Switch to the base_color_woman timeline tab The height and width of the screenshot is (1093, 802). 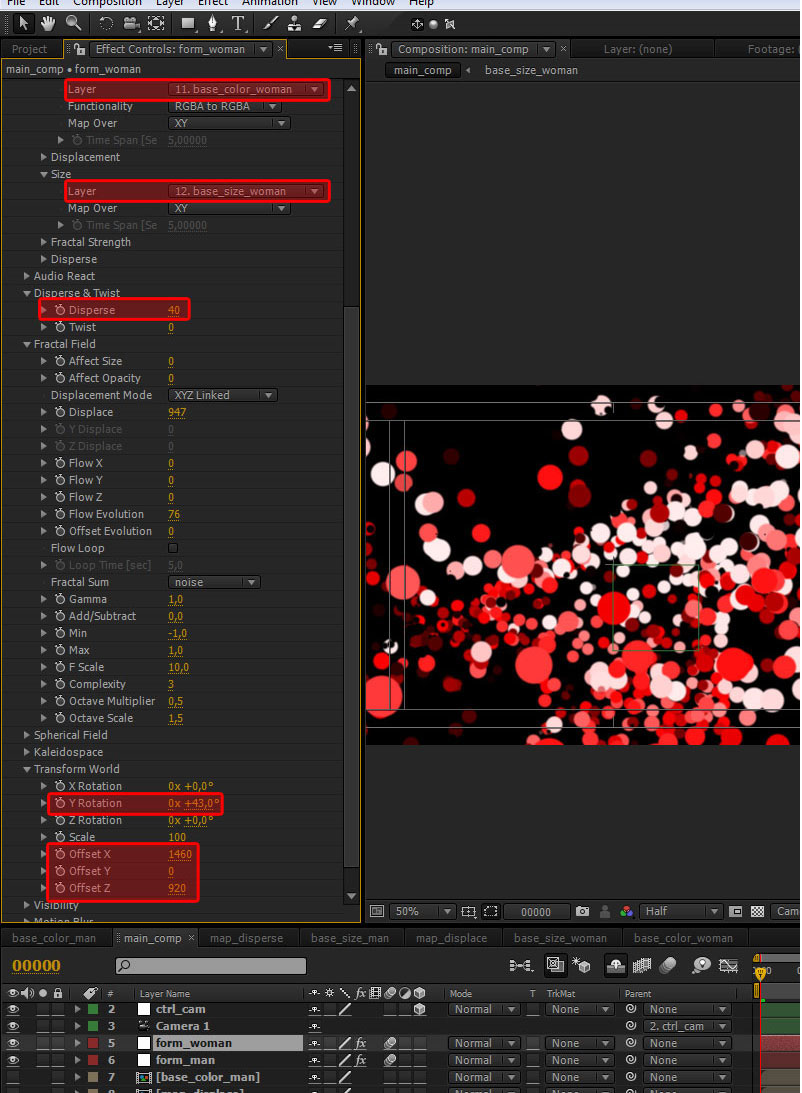[684, 938]
